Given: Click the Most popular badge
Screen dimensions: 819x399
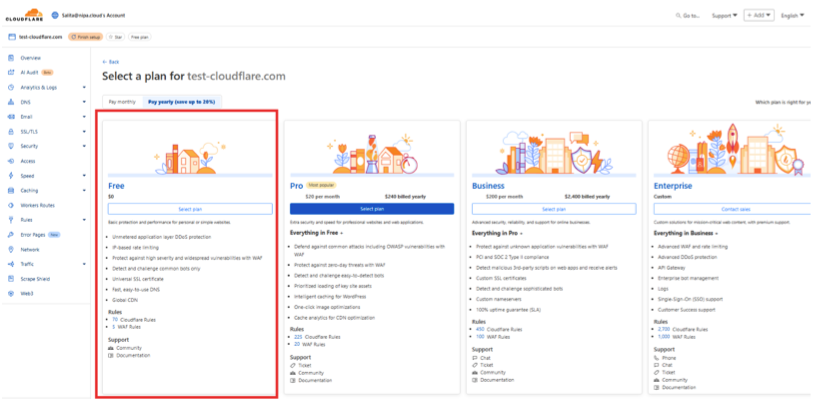Looking at the screenshot, I should (x=321, y=185).
